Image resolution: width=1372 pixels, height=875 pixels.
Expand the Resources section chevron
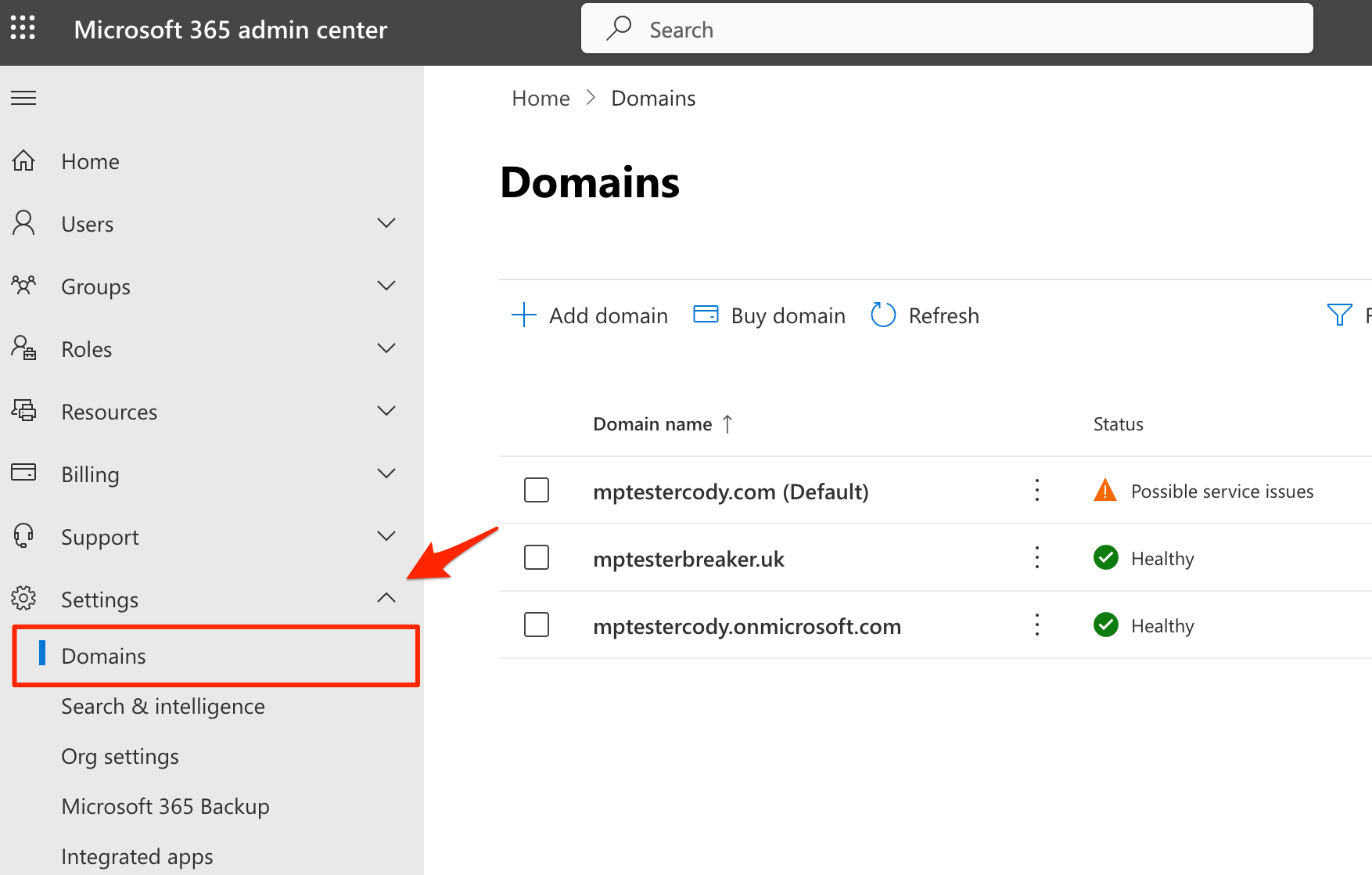click(386, 411)
